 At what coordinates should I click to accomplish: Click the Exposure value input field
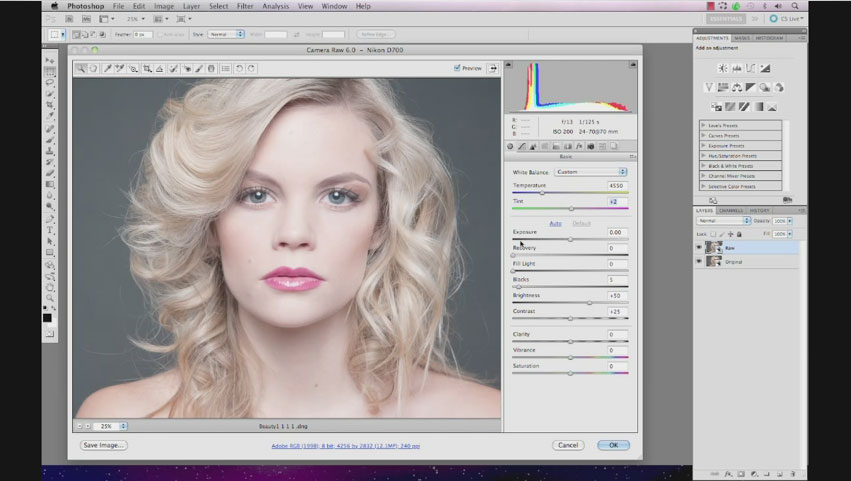point(617,232)
